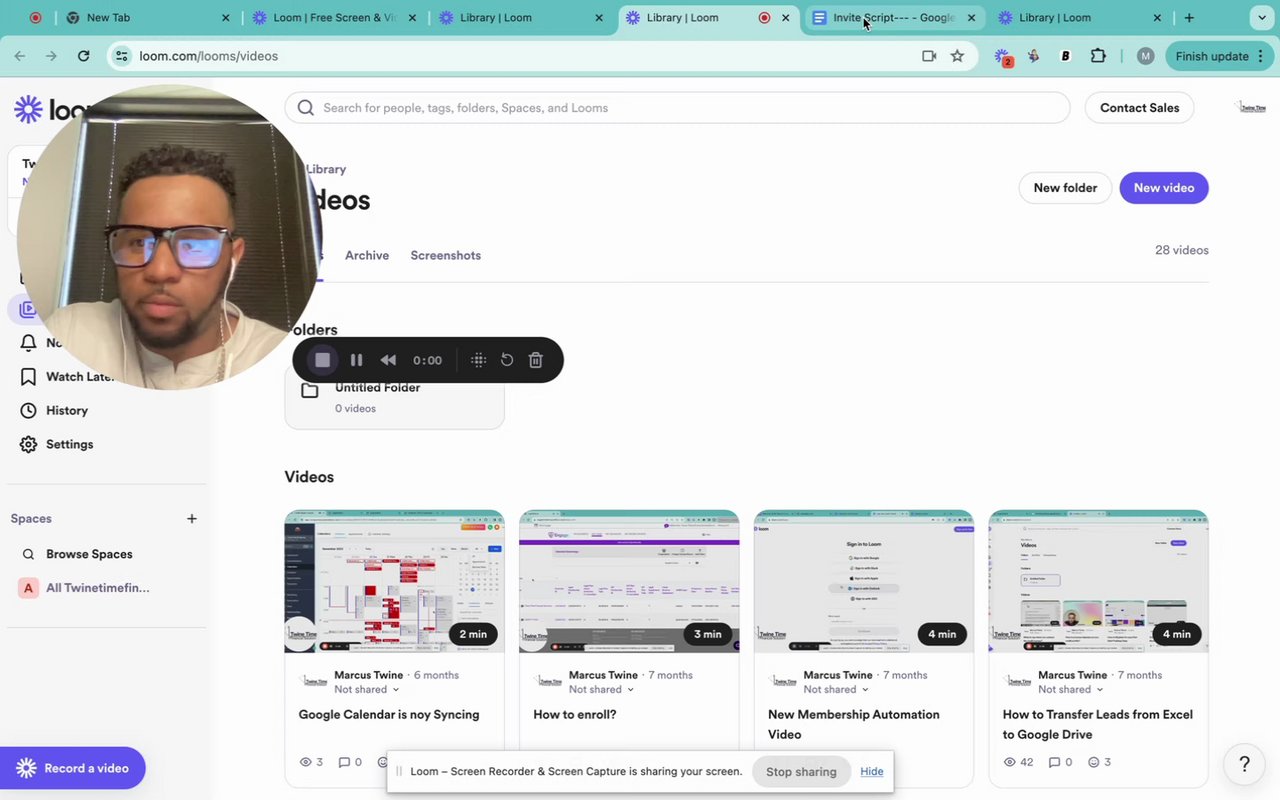1280x800 pixels.
Task: Open Browse Spaces
Action: 89,554
